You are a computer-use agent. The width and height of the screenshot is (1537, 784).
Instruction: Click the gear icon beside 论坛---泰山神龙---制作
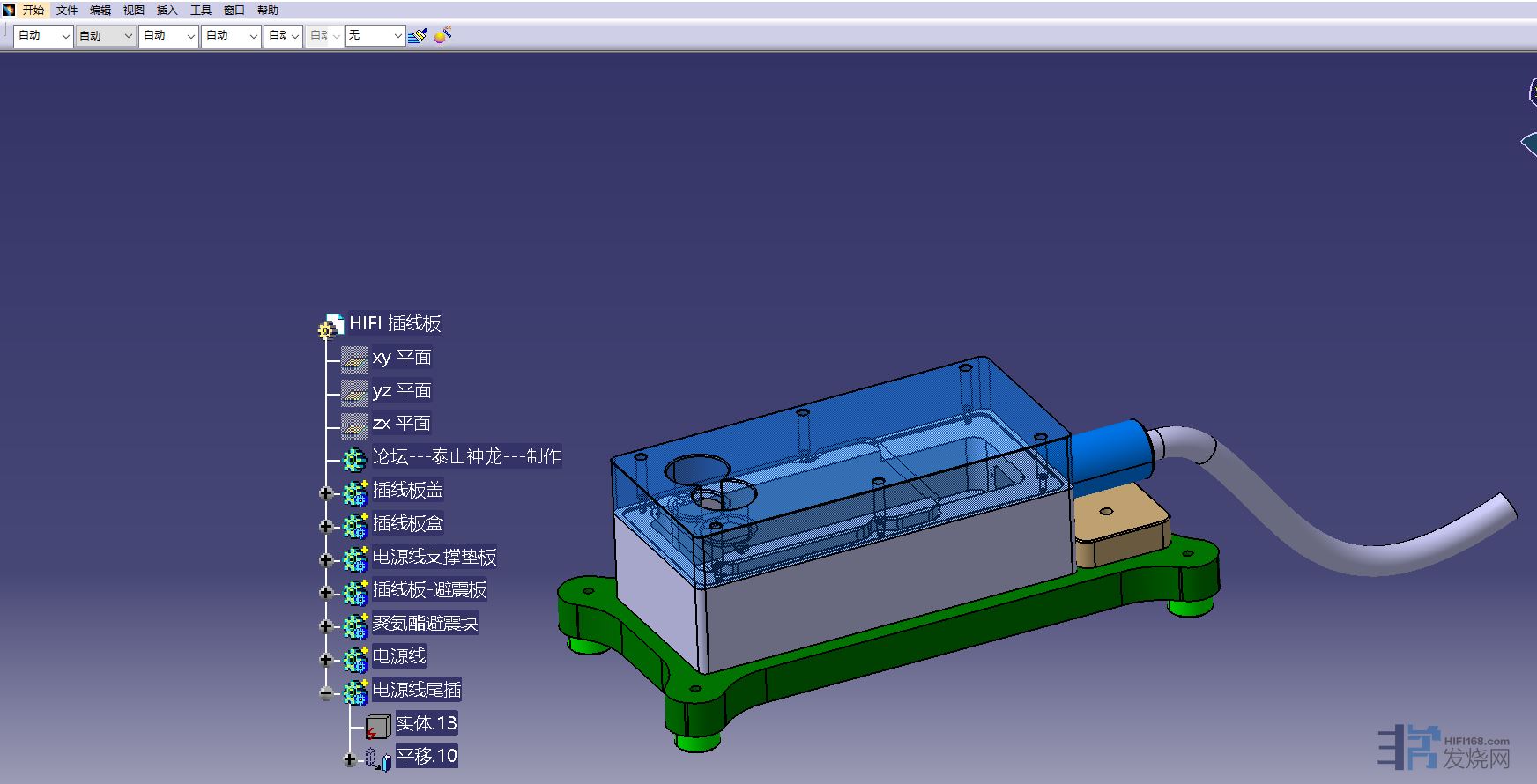point(354,458)
